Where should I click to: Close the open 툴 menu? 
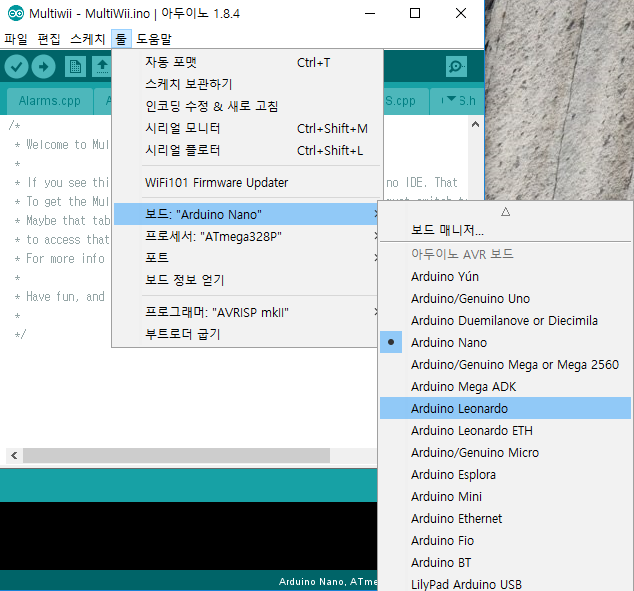pyautogui.click(x=121, y=39)
